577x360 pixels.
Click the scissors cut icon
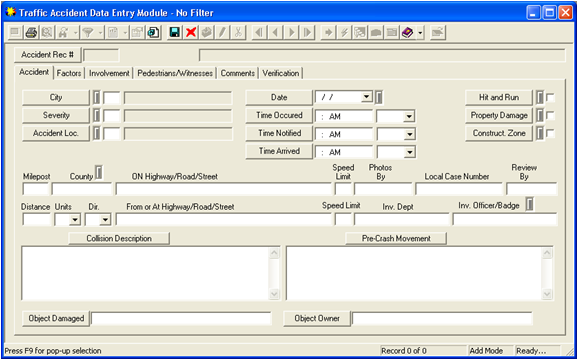(238, 33)
